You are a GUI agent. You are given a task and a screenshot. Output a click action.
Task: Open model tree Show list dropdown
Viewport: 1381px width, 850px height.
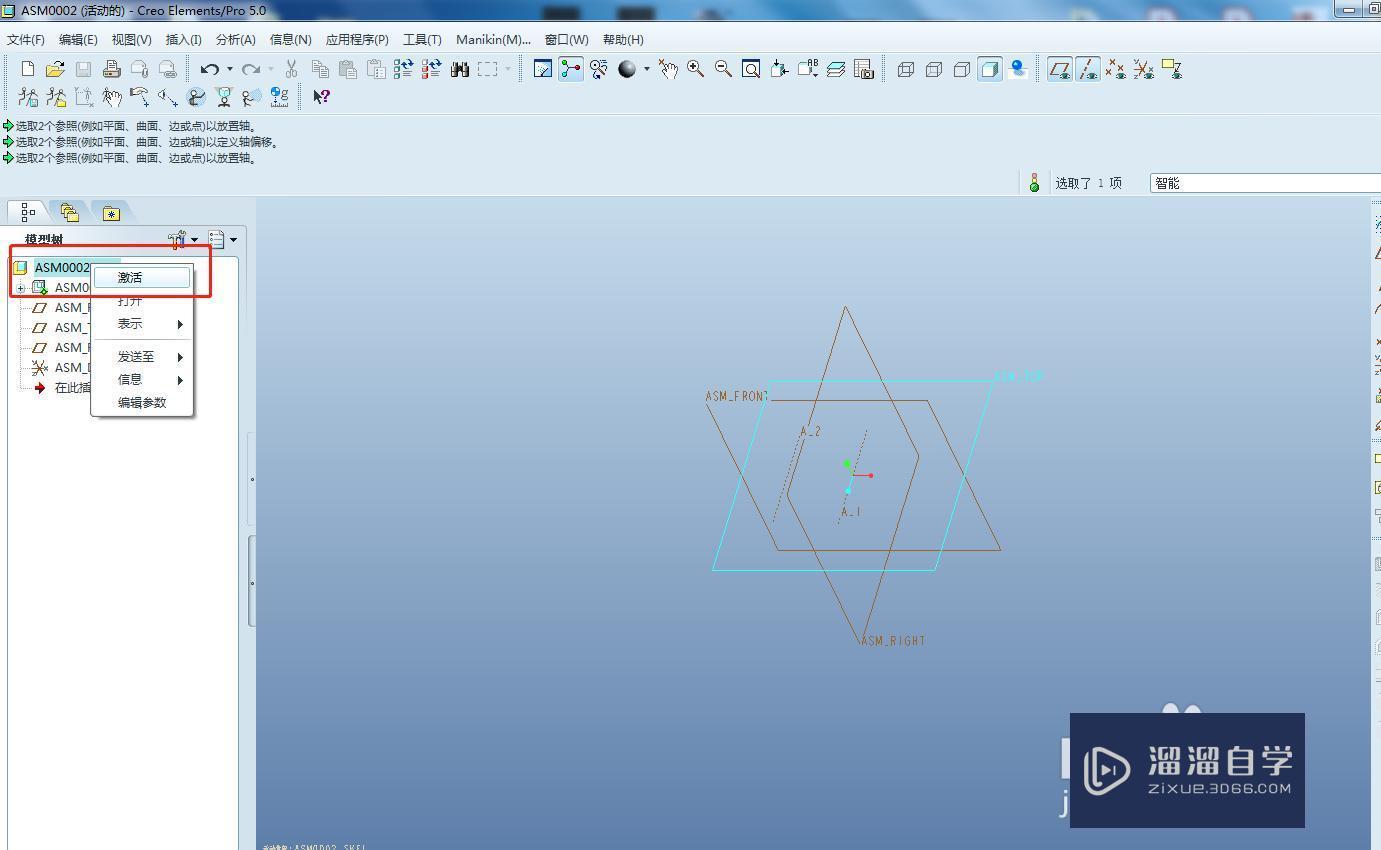click(223, 240)
